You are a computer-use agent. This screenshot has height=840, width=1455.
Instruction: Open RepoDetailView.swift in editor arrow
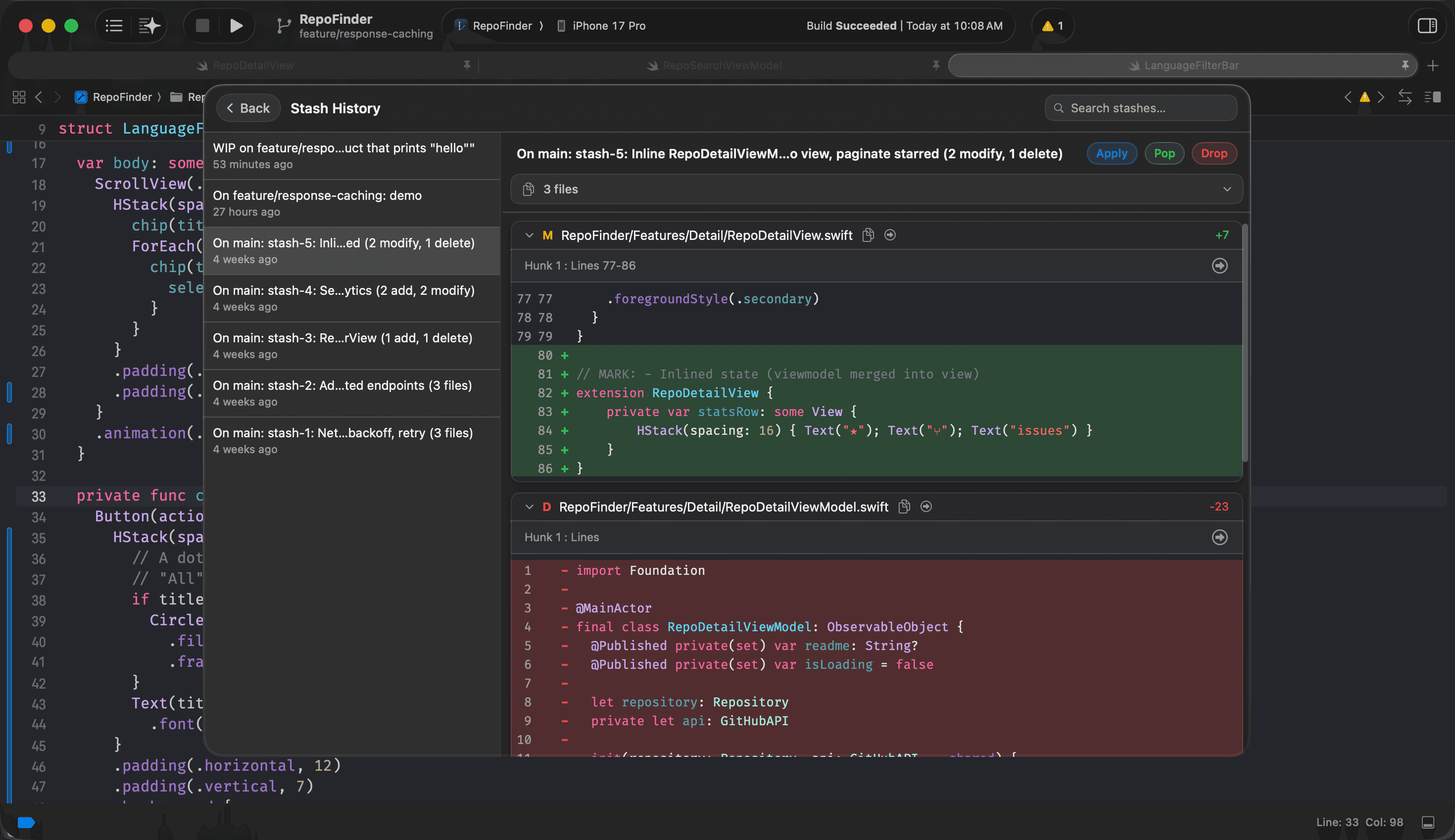point(890,235)
